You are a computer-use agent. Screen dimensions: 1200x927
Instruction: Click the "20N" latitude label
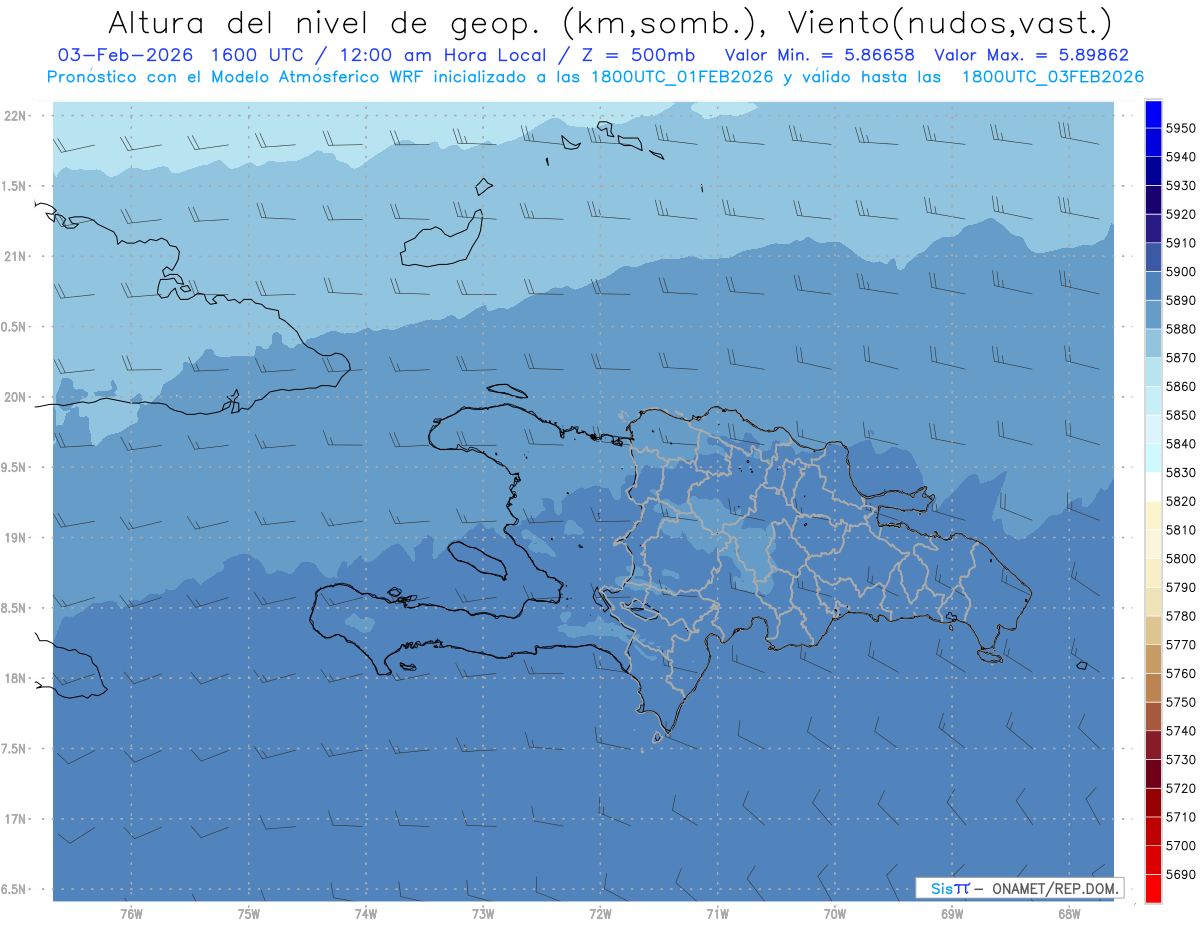point(16,397)
